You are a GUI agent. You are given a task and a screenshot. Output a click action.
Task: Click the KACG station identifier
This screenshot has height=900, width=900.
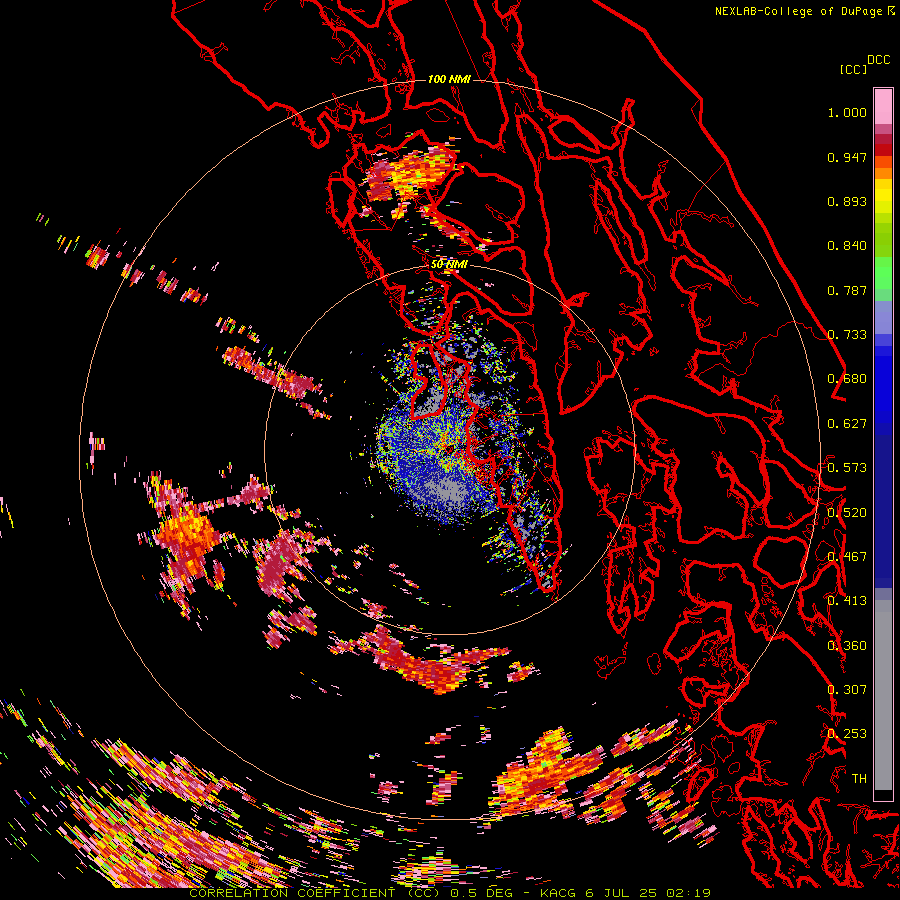pos(557,893)
